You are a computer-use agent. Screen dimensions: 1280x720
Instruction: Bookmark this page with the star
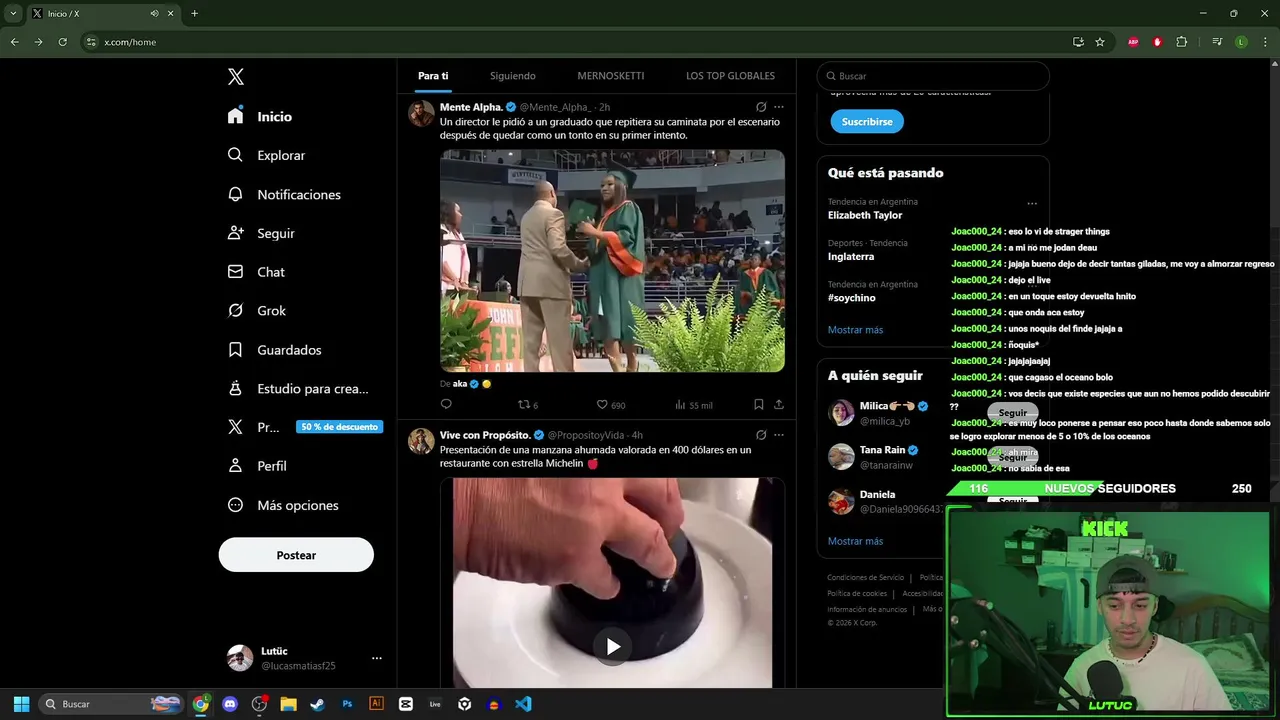(x=1100, y=42)
